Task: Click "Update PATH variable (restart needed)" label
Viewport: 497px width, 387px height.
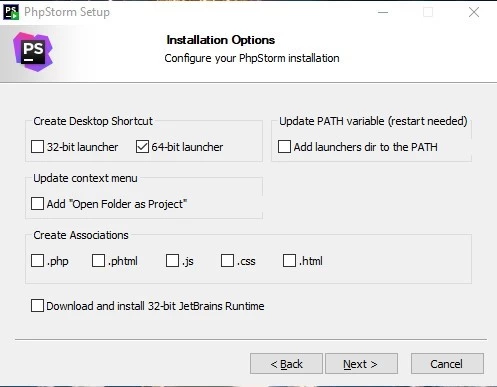Action: [x=373, y=121]
